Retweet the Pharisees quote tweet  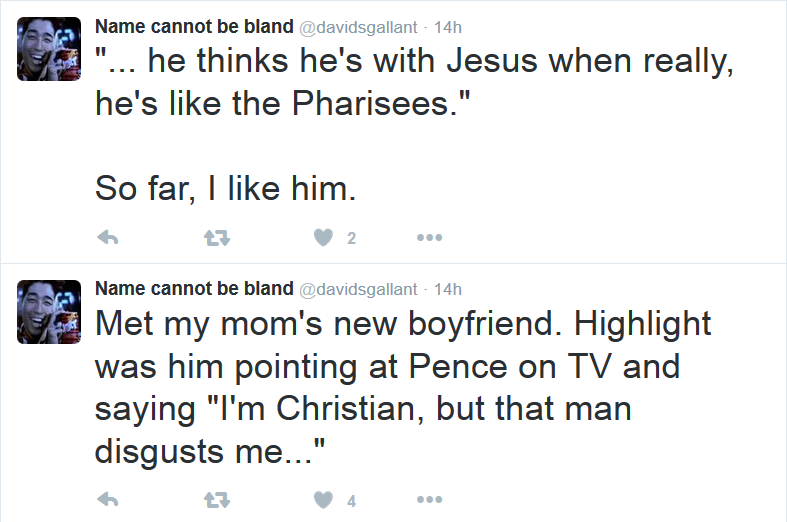click(x=217, y=237)
